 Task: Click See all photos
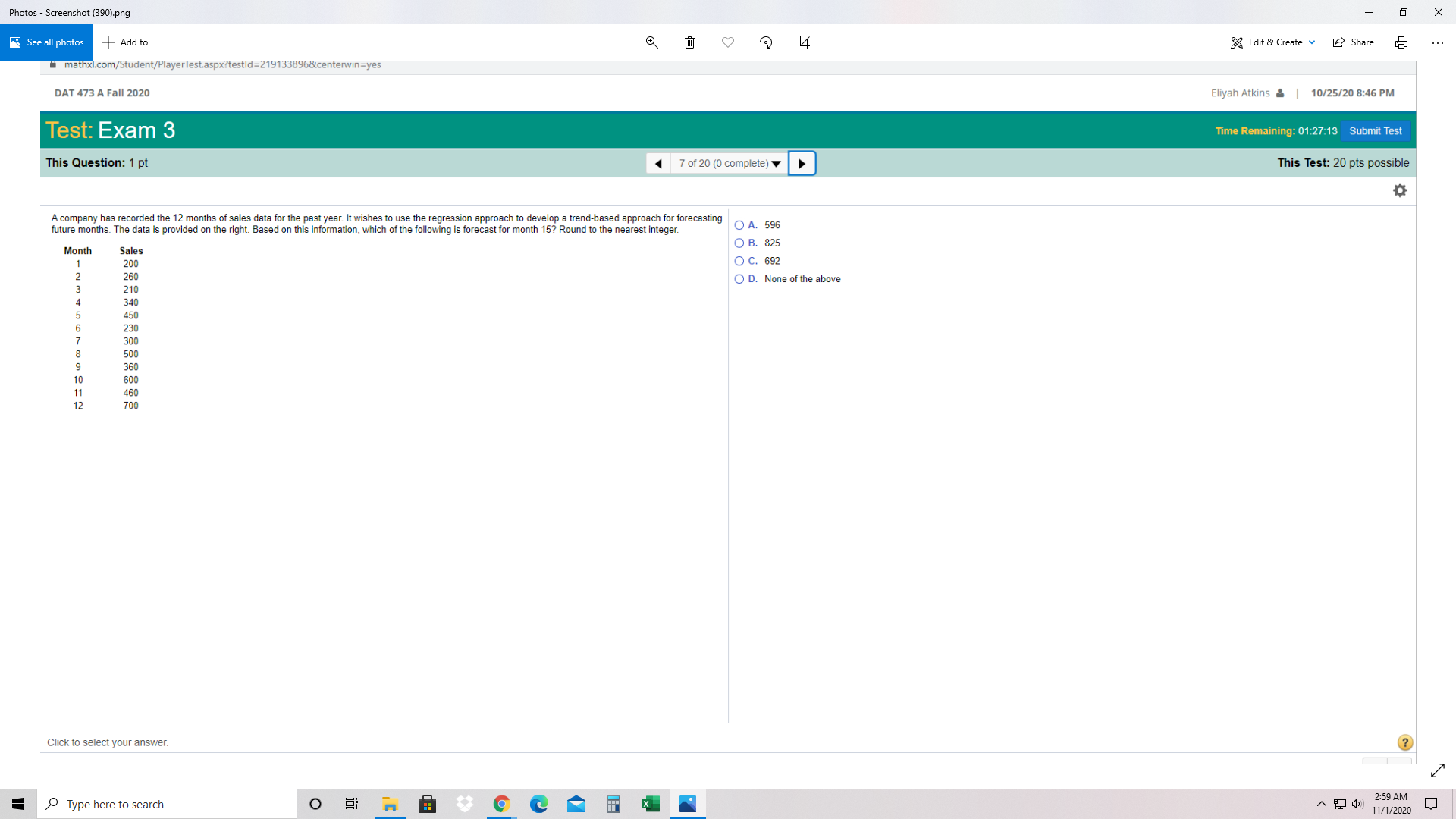[x=47, y=42]
